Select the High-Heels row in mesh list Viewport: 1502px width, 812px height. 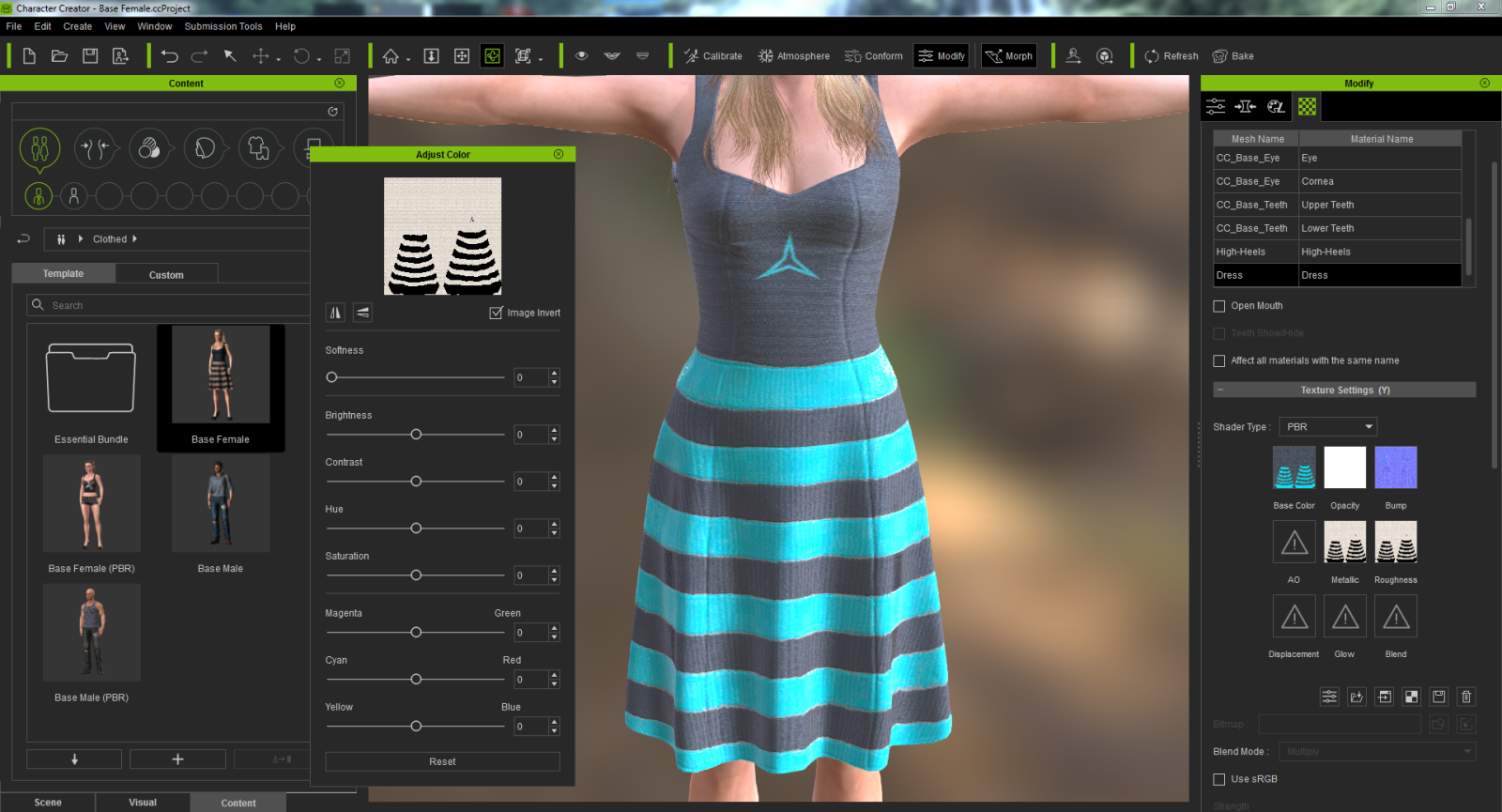(x=1337, y=252)
